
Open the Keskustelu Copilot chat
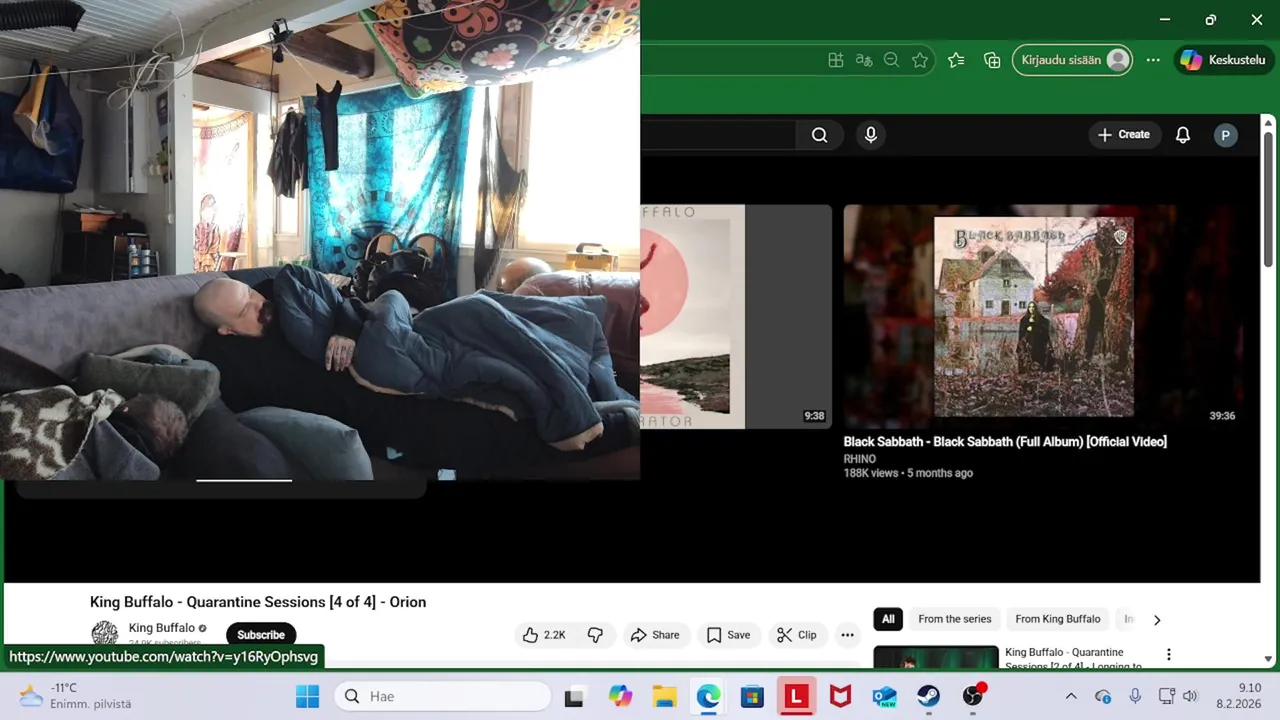pyautogui.click(x=1224, y=60)
